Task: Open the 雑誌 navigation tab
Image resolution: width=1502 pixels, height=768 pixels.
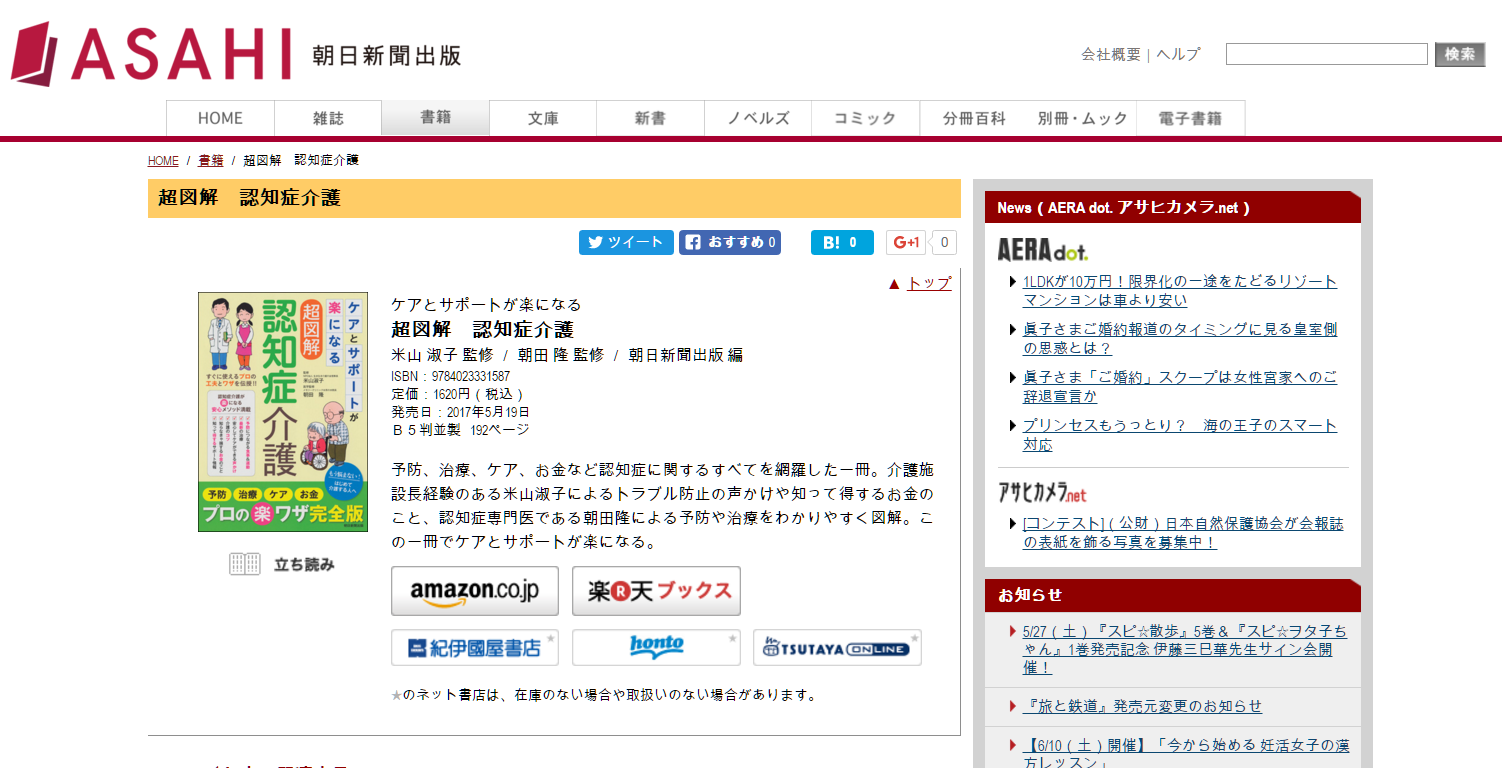Action: (328, 118)
